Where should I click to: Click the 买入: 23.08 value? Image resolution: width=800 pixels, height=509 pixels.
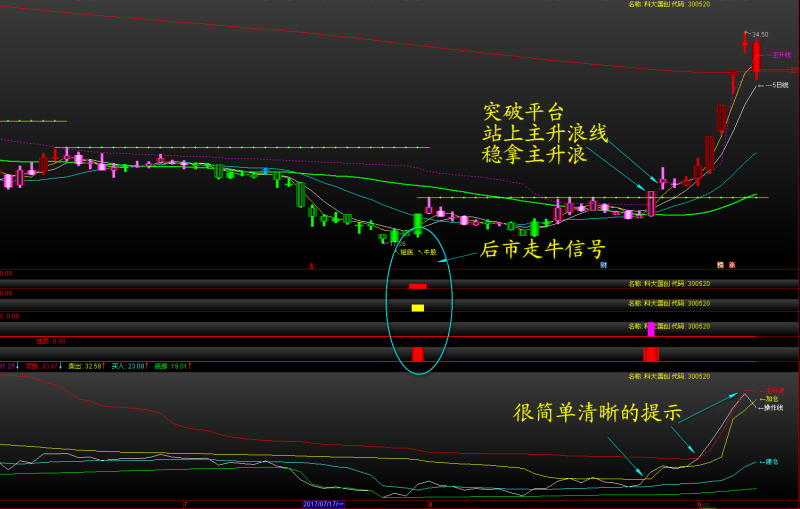[130, 366]
